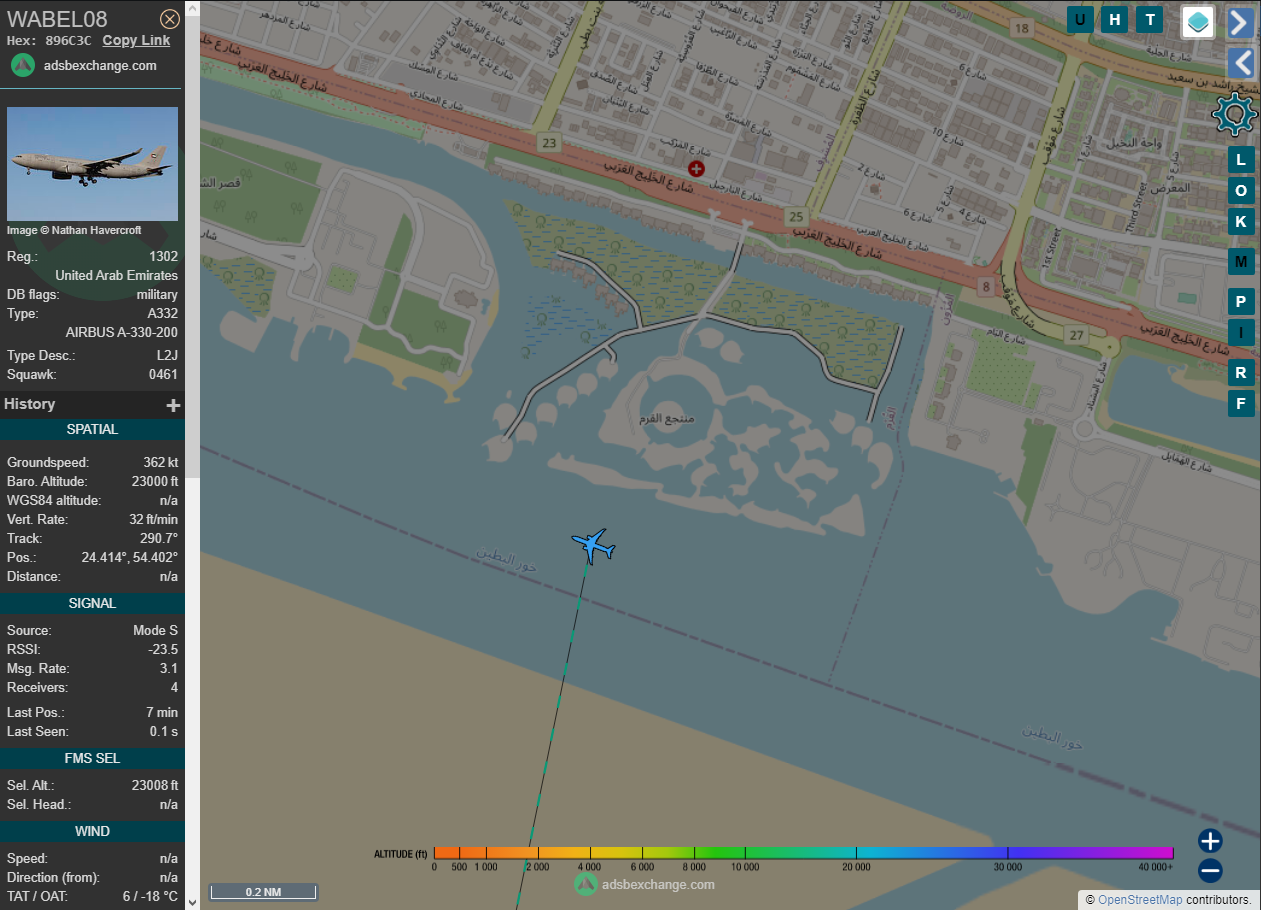Toggle the H map button
This screenshot has width=1261, height=910.
click(1115, 19)
